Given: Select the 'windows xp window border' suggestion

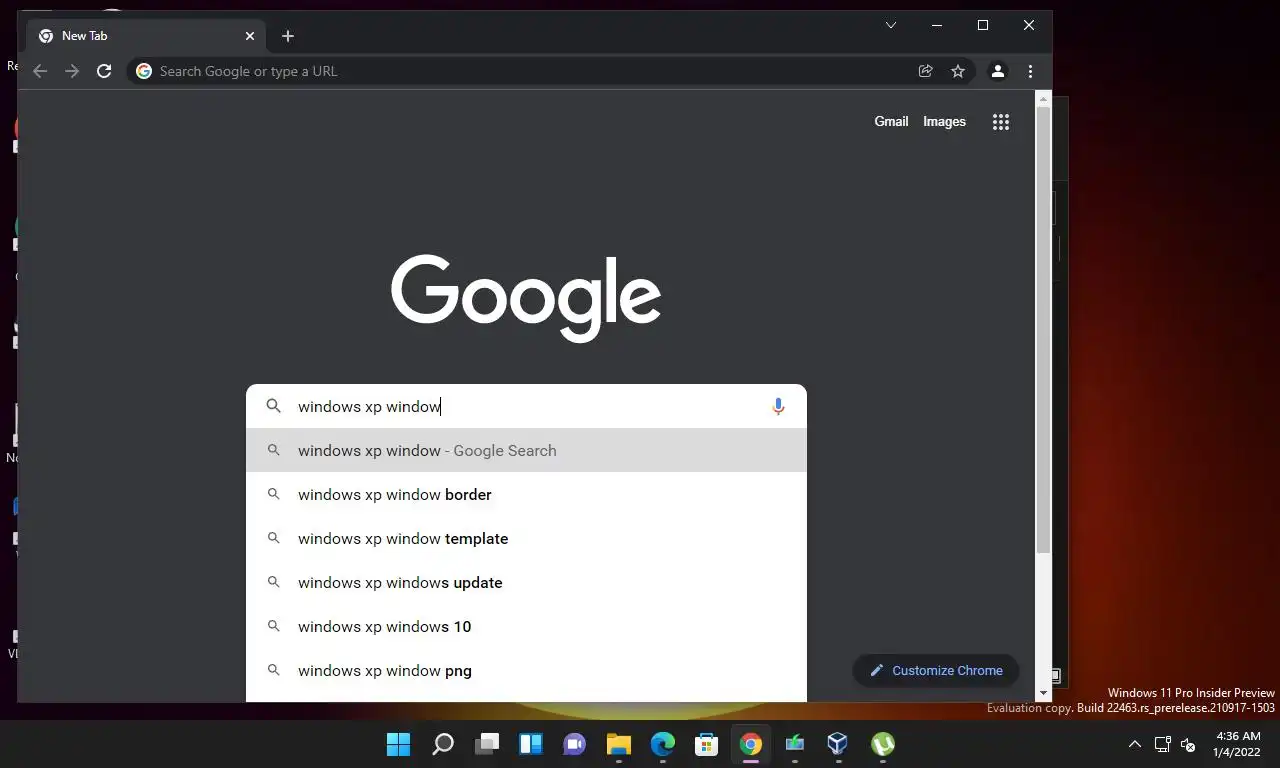Looking at the screenshot, I should click(526, 494).
